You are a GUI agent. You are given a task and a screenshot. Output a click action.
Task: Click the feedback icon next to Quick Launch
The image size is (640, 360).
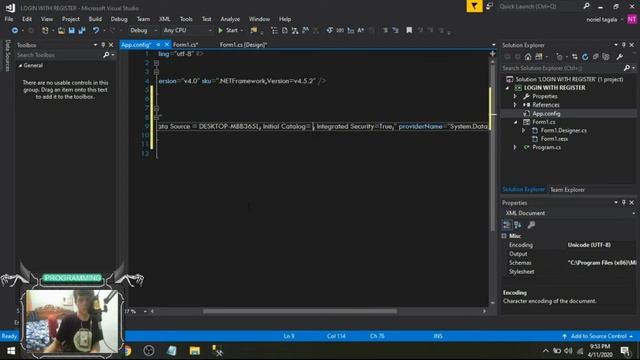pyautogui.click(x=489, y=6)
